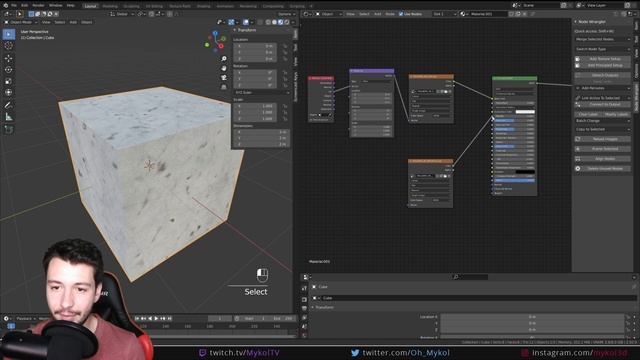Click Clear Label button

pos(588,114)
